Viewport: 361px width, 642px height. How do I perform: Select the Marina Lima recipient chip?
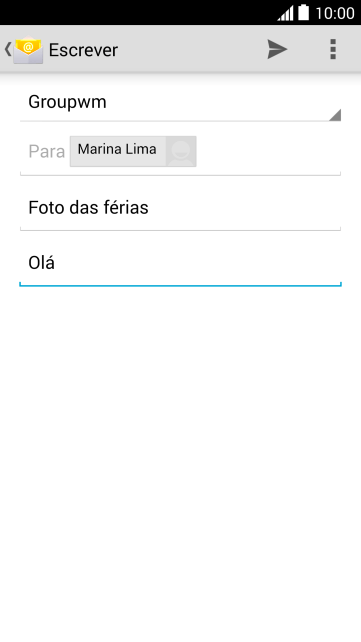(x=133, y=151)
